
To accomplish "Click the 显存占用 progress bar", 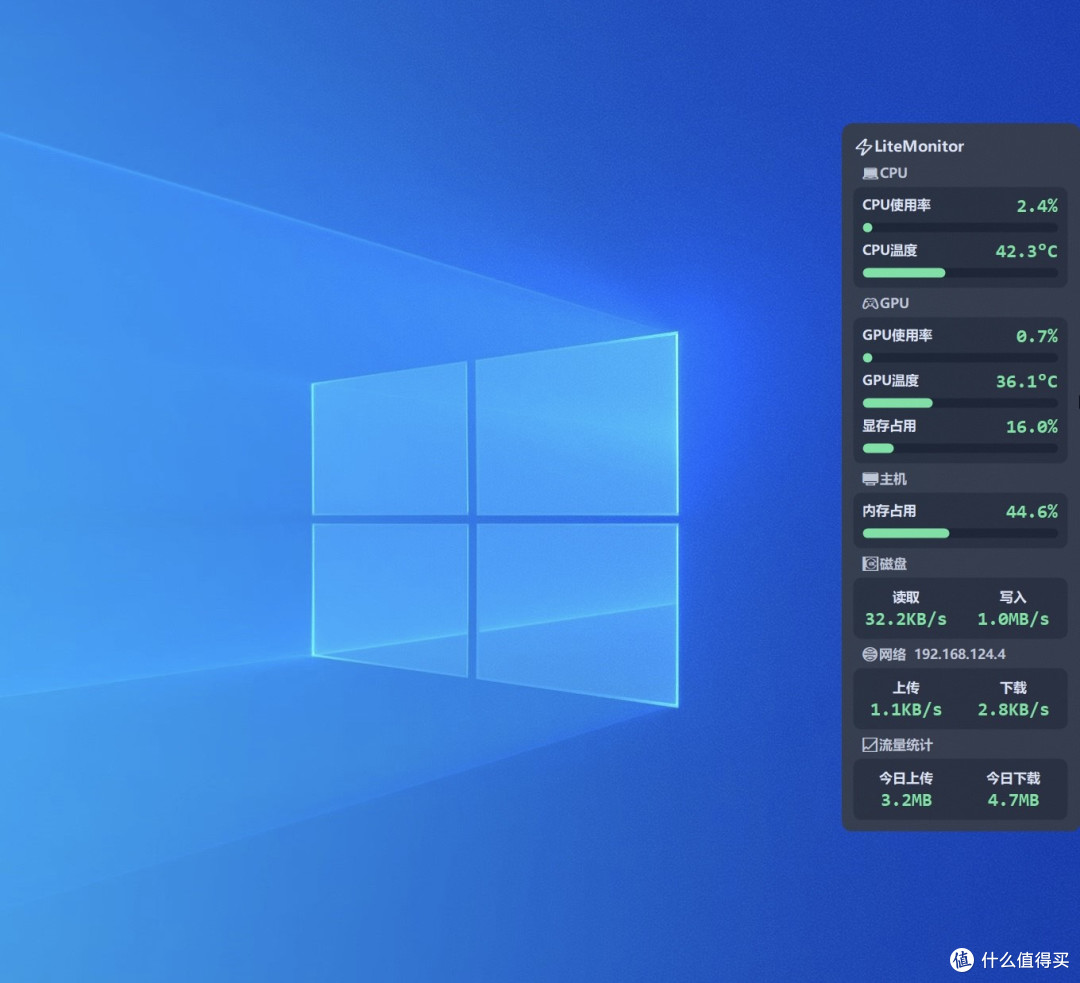I will click(x=960, y=449).
